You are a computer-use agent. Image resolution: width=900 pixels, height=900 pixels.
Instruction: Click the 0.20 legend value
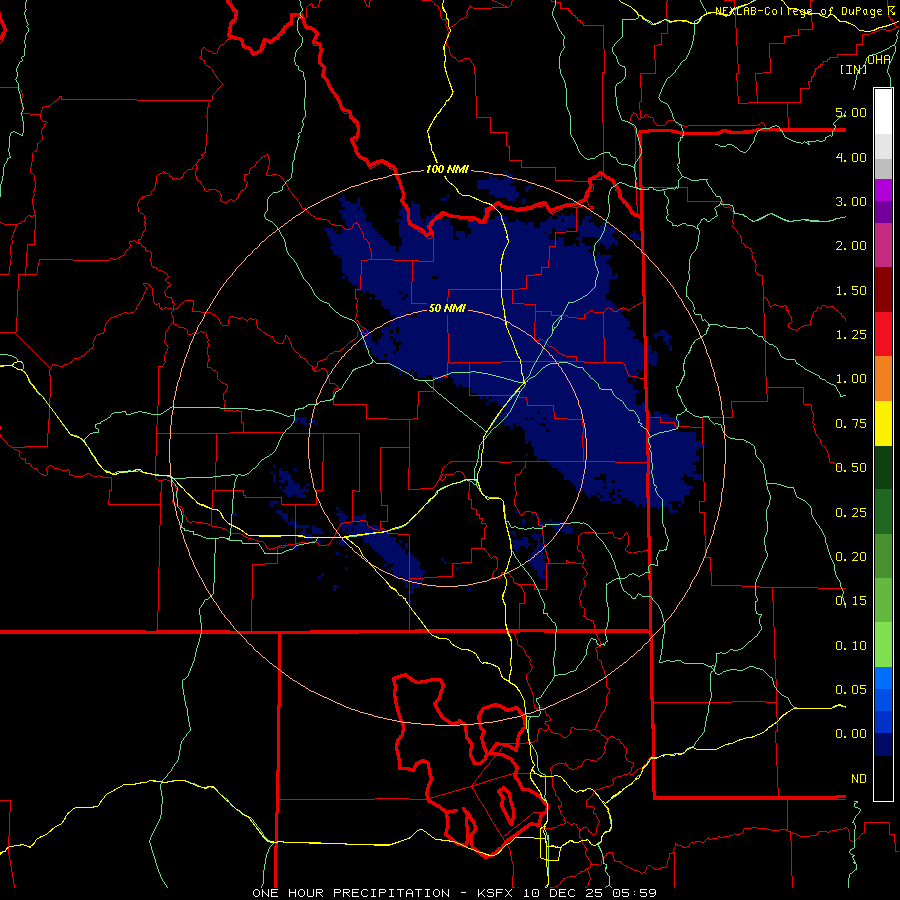(x=851, y=556)
